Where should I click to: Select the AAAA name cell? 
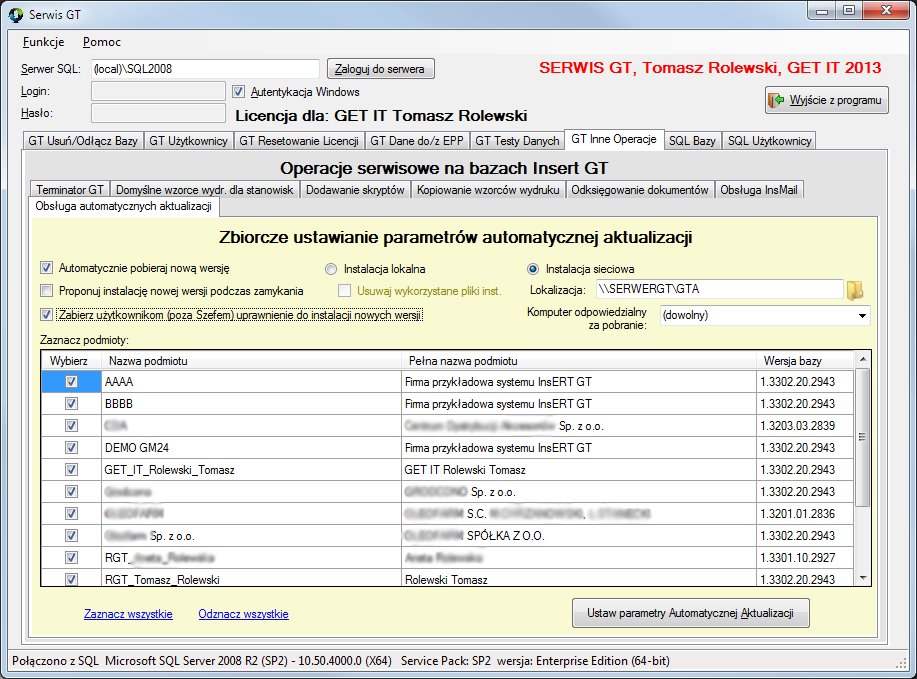[x=251, y=382]
